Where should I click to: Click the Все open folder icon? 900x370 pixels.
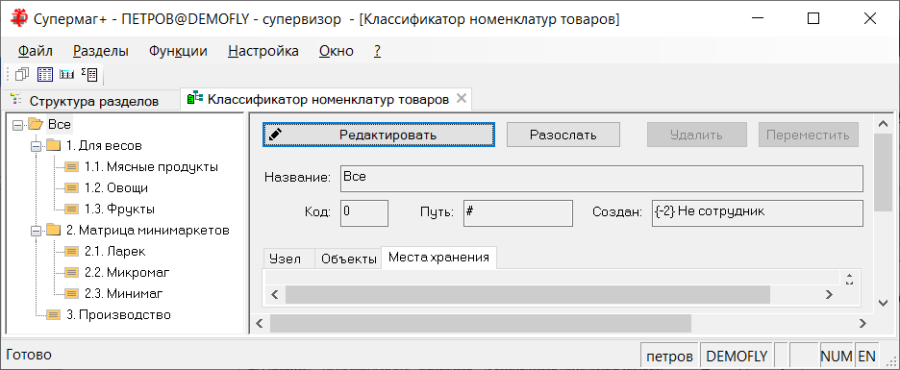[x=36, y=124]
